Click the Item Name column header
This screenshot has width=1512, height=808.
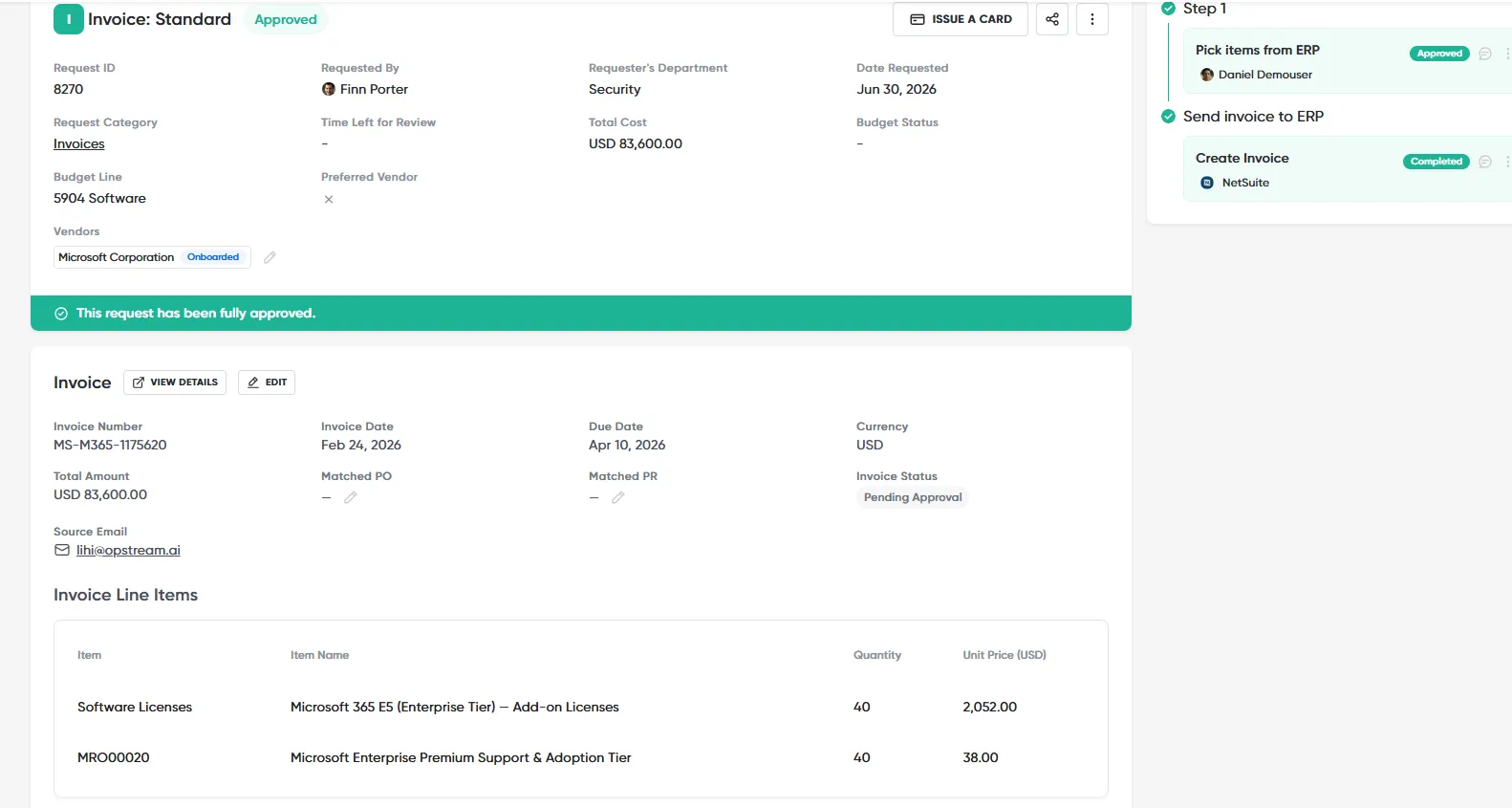click(x=319, y=655)
